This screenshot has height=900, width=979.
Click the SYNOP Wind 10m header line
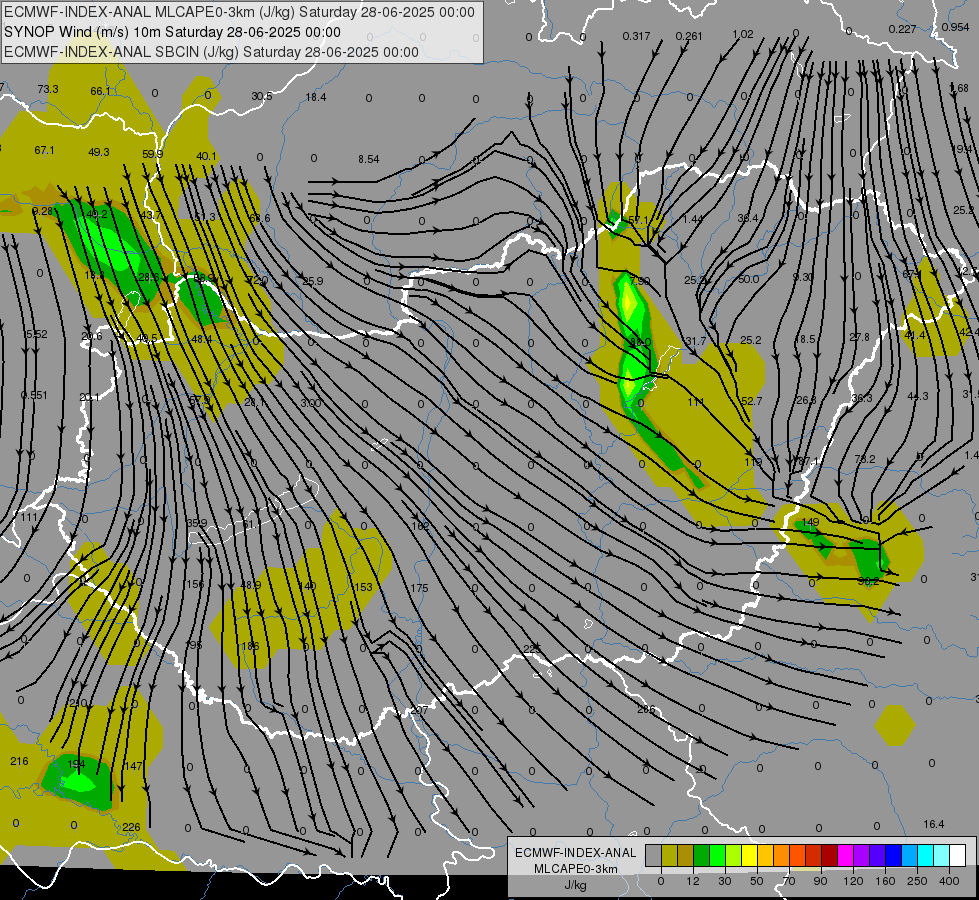pos(172,32)
